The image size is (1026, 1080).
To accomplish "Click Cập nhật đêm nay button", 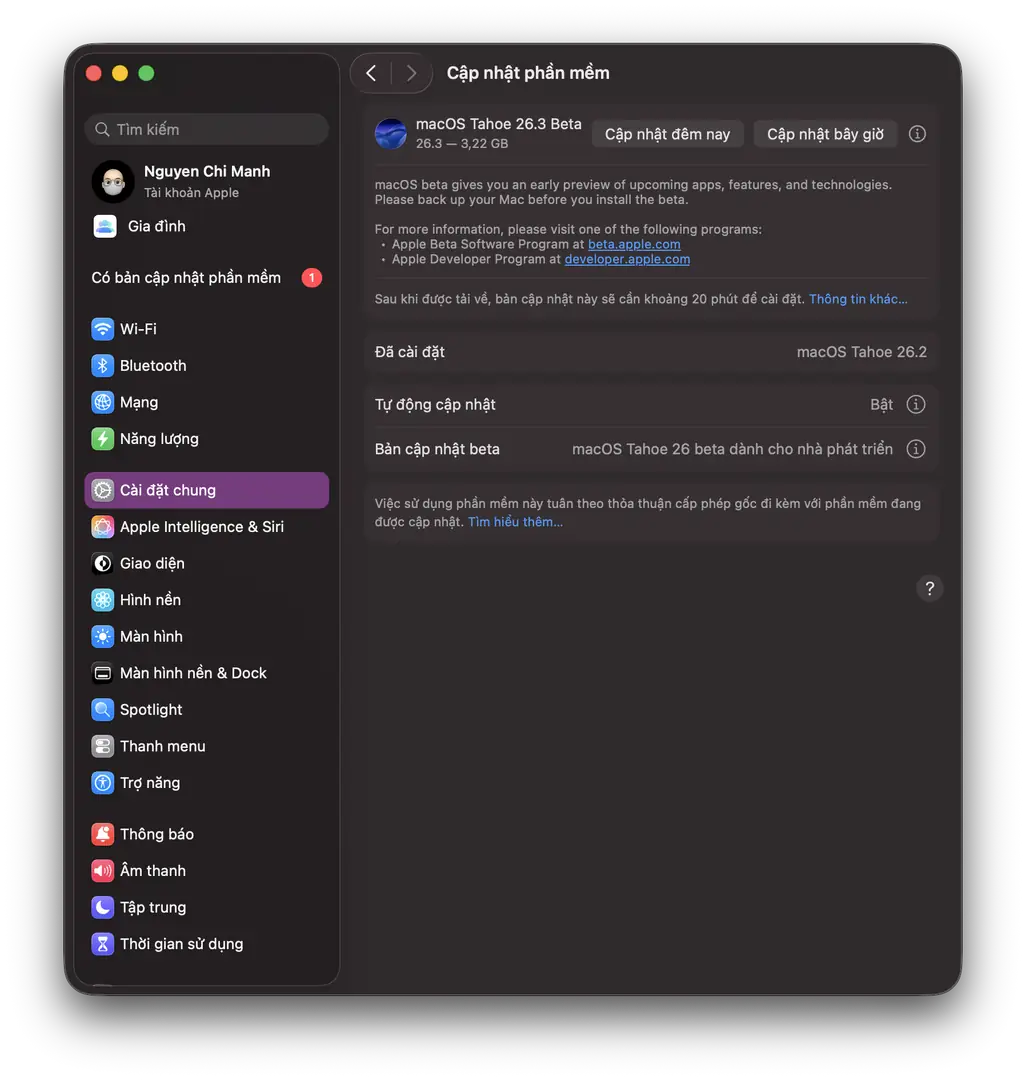I will point(667,134).
